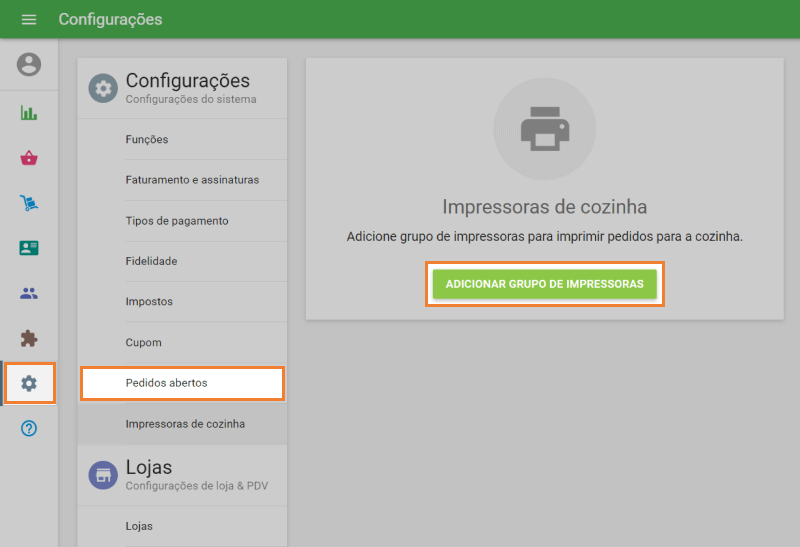Screen dimensions: 800x547
Task: Open items shopping basket icon
Action: [29, 158]
